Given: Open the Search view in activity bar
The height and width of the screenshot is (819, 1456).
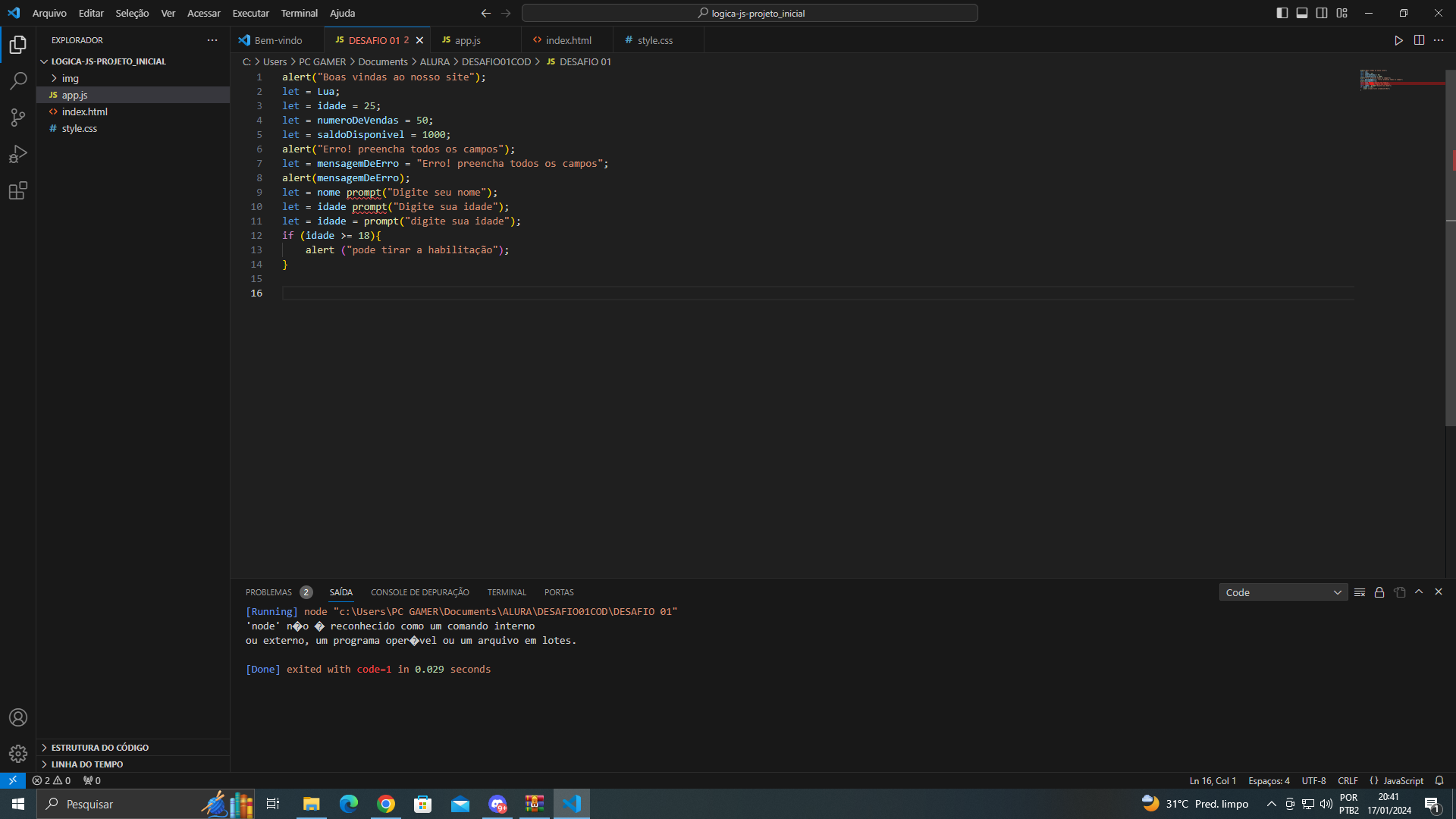Looking at the screenshot, I should click(18, 80).
